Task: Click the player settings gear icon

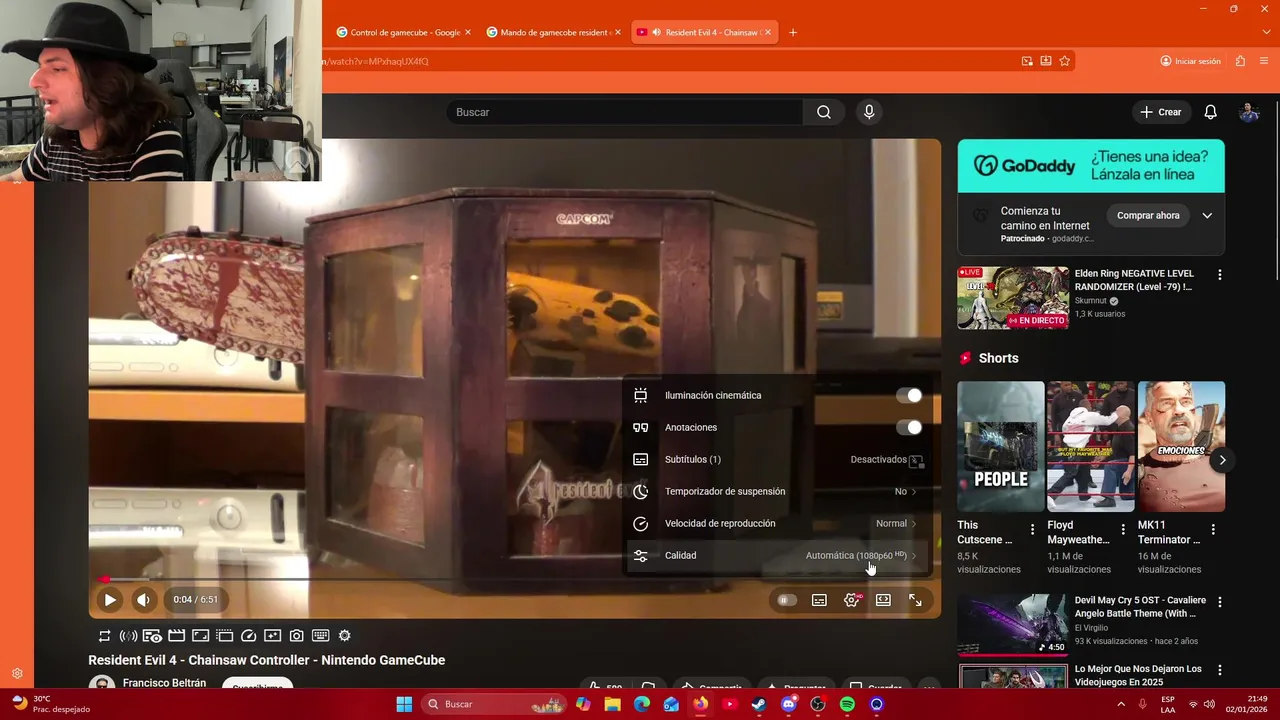Action: pyautogui.click(x=852, y=600)
